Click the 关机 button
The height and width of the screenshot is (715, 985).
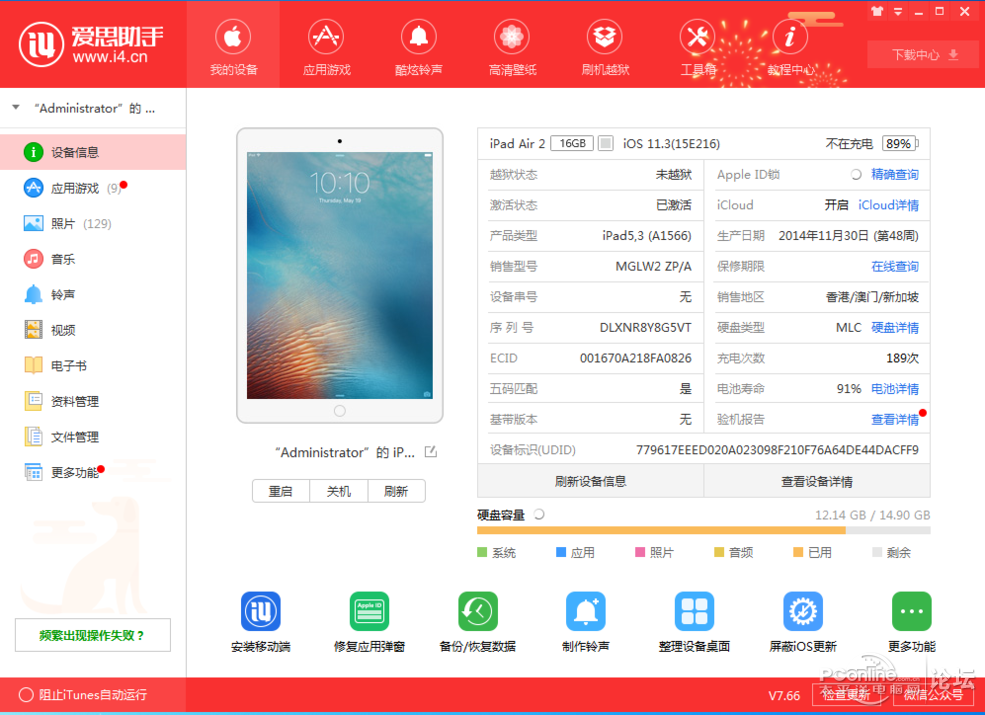click(339, 491)
